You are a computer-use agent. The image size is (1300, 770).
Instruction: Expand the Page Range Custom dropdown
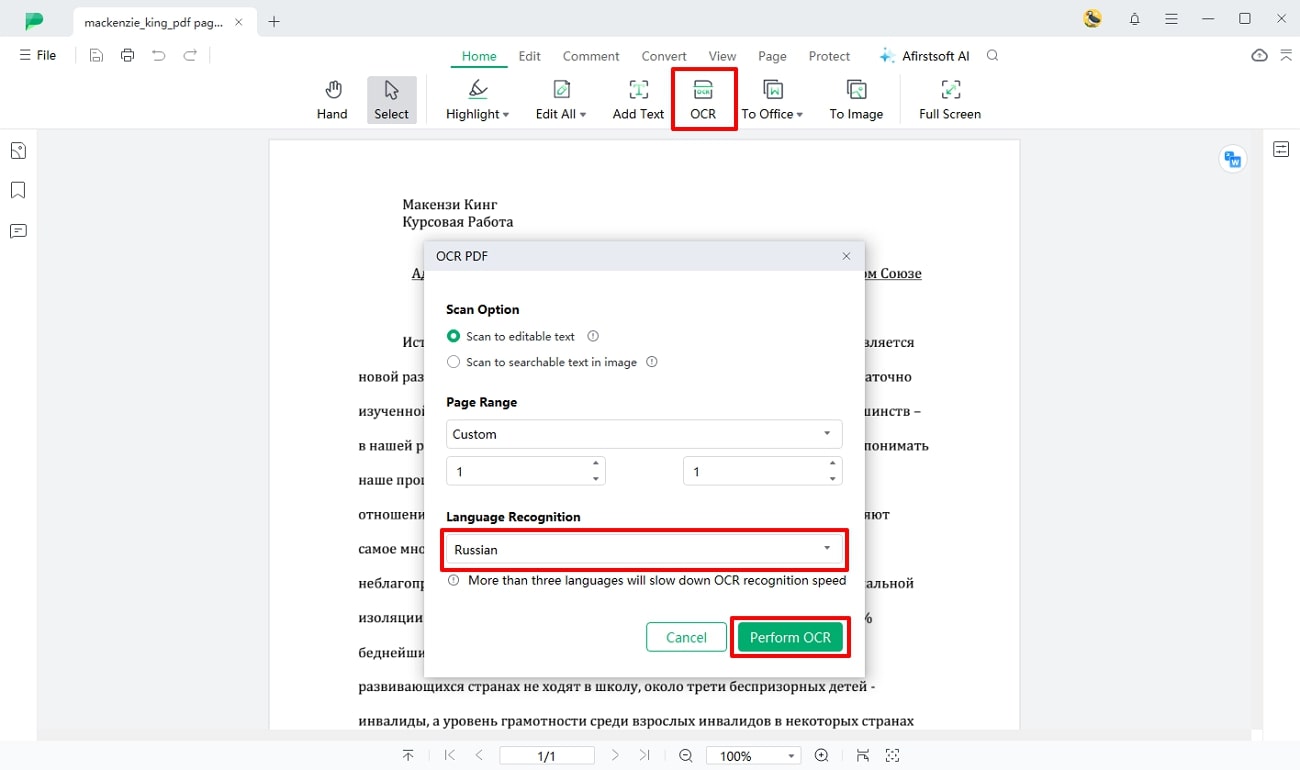tap(644, 434)
